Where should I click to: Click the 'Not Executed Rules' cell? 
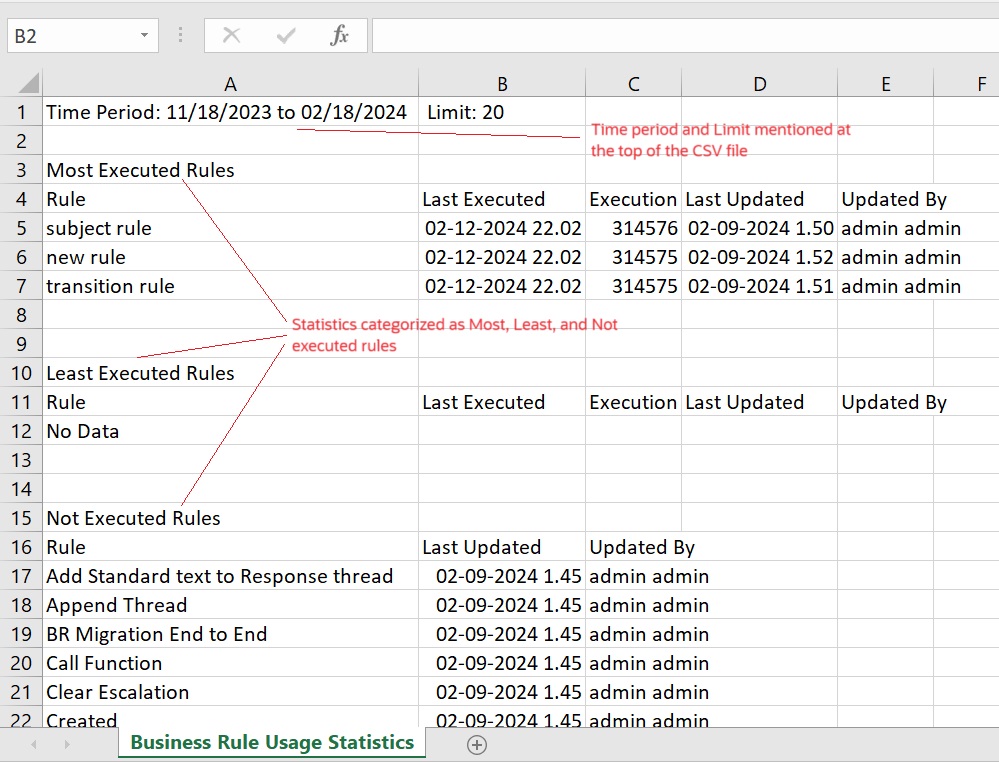pos(231,518)
